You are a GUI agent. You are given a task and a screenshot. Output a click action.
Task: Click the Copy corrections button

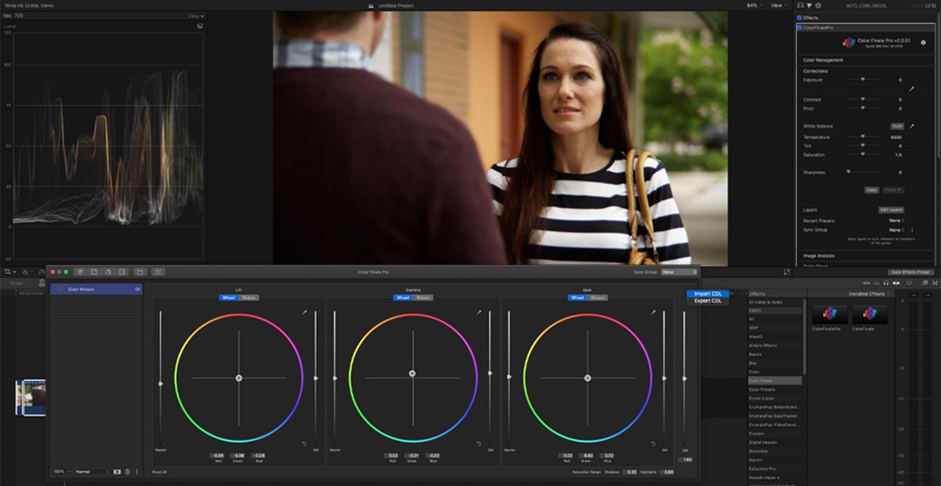pyautogui.click(x=871, y=190)
